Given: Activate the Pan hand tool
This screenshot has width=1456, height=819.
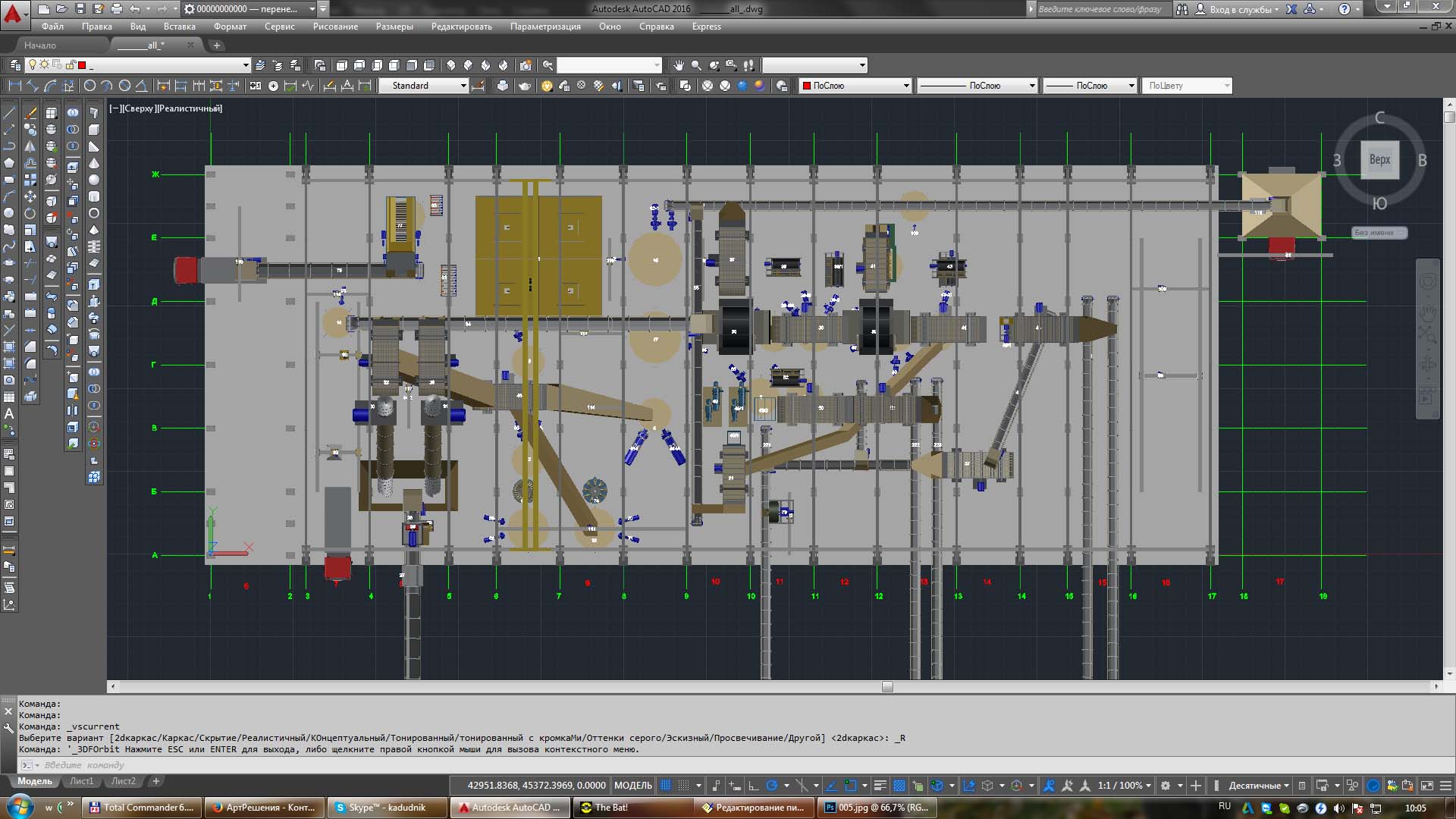Looking at the screenshot, I should (678, 65).
